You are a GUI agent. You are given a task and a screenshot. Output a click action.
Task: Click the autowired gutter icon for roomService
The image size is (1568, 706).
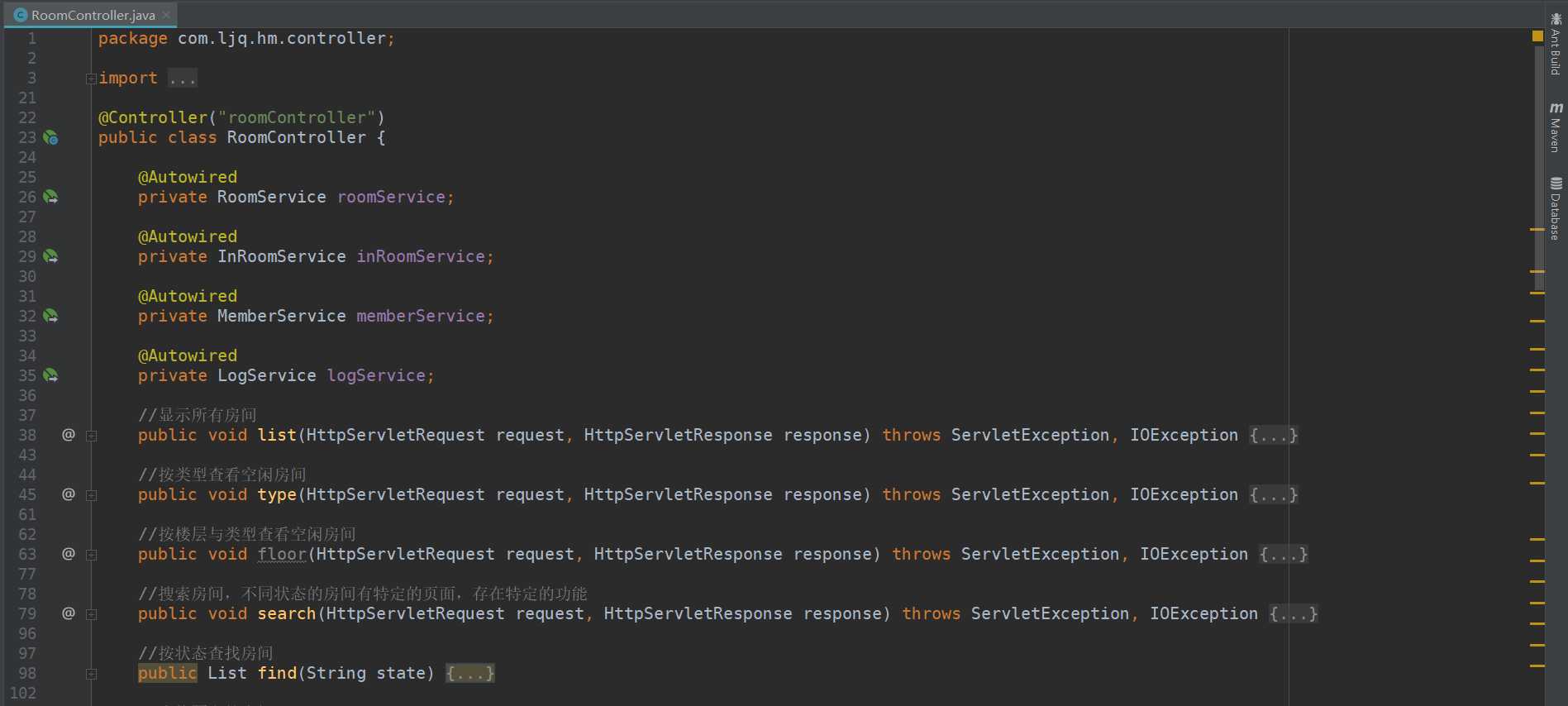[50, 197]
